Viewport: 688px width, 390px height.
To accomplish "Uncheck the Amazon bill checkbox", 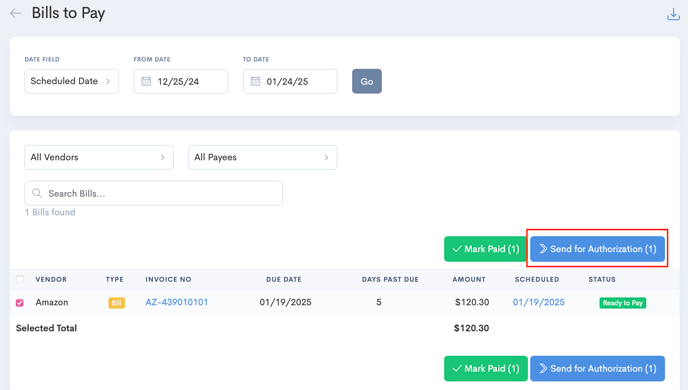I will click(20, 303).
